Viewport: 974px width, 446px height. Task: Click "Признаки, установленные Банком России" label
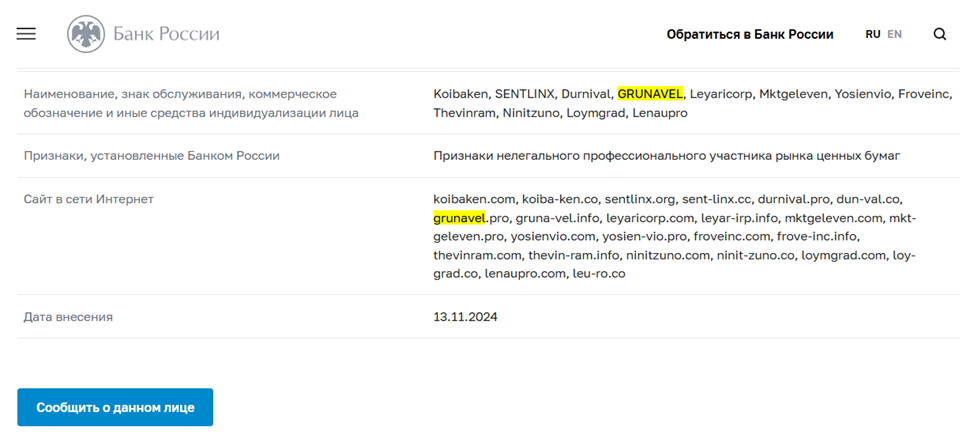pos(151,156)
